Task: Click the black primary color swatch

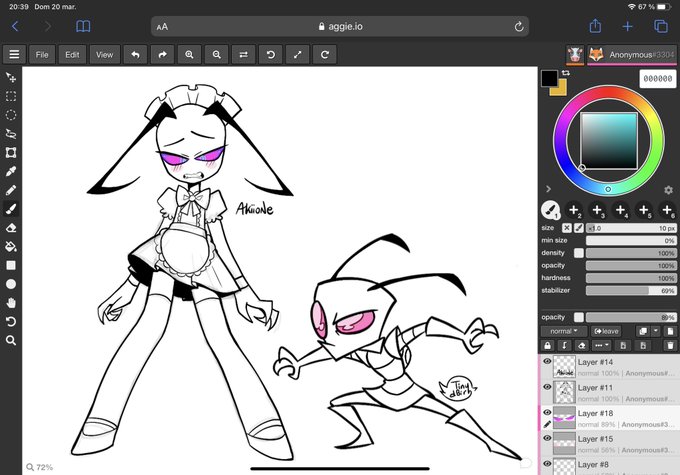Action: point(549,78)
